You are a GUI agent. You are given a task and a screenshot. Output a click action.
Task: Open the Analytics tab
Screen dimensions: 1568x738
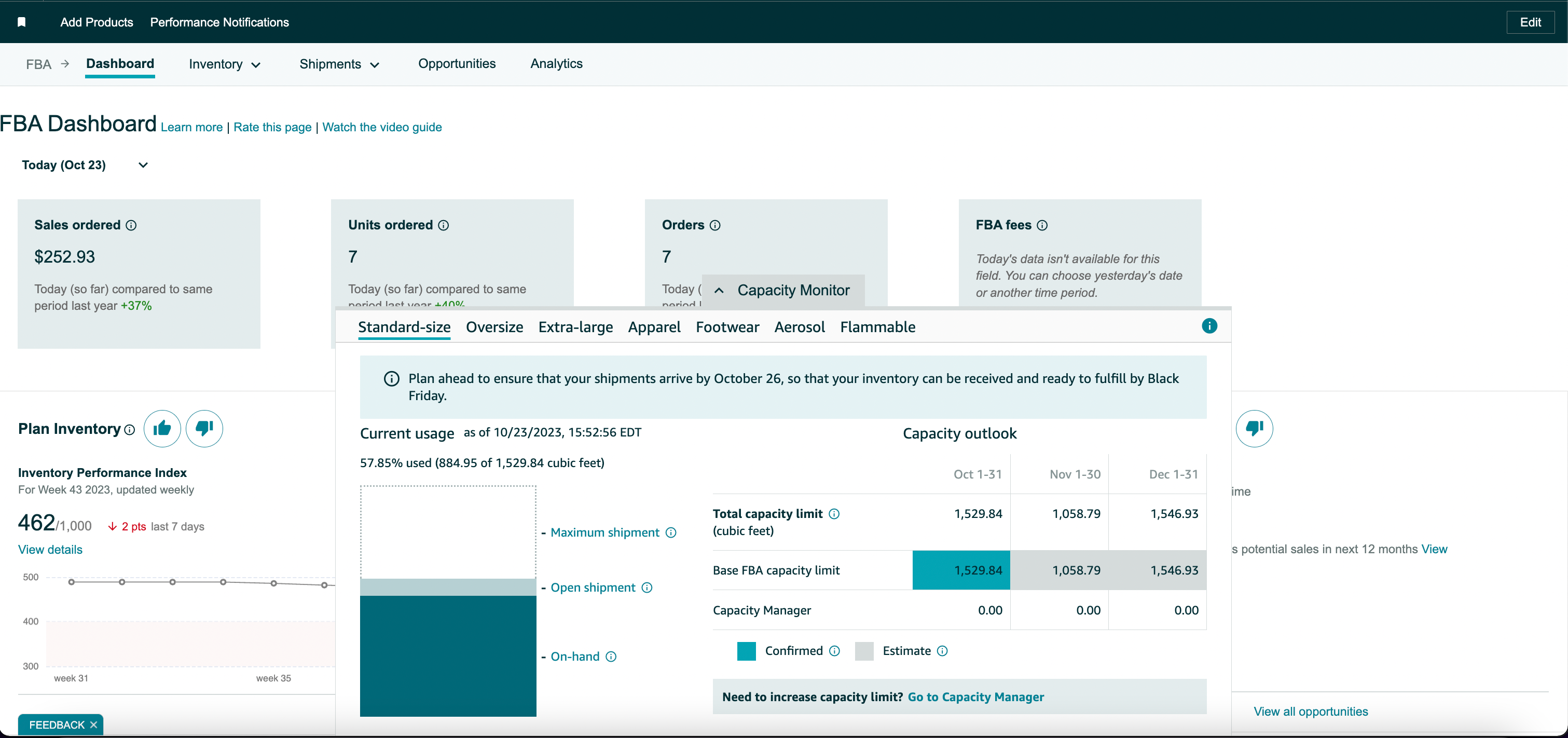[556, 64]
